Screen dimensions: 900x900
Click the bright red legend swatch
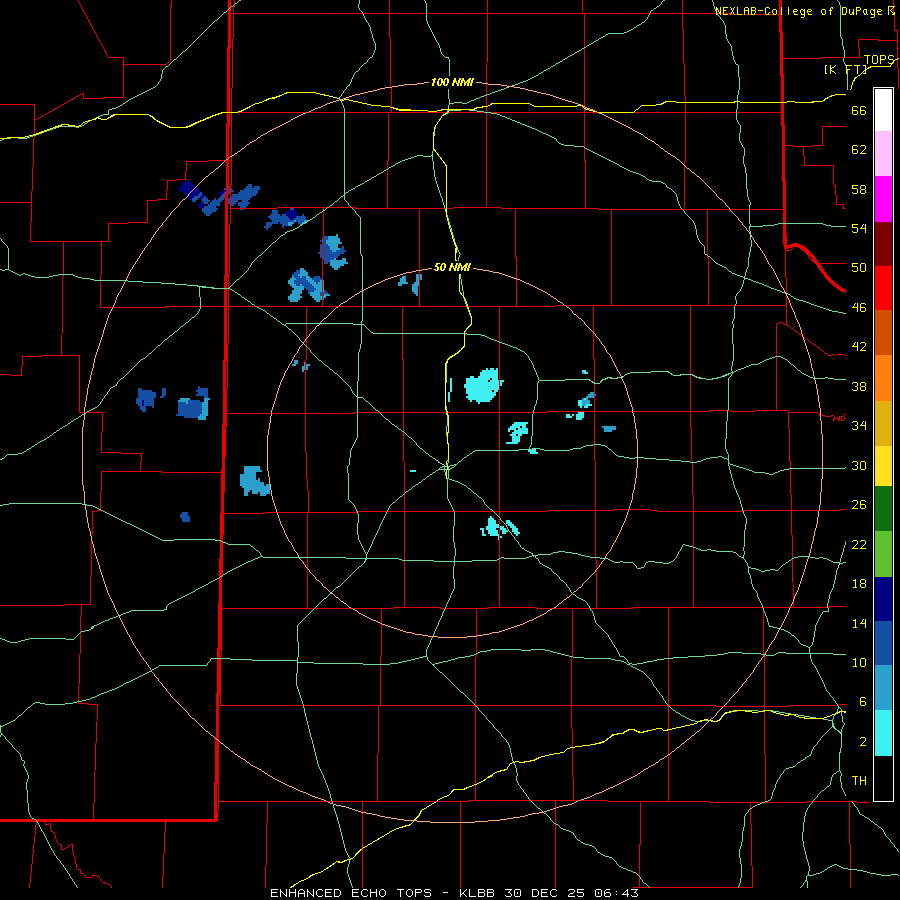click(883, 288)
